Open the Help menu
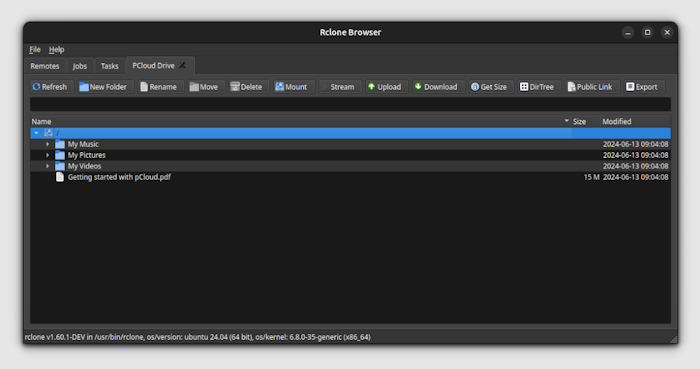Screen dimensions: 700x369 [x=56, y=50]
